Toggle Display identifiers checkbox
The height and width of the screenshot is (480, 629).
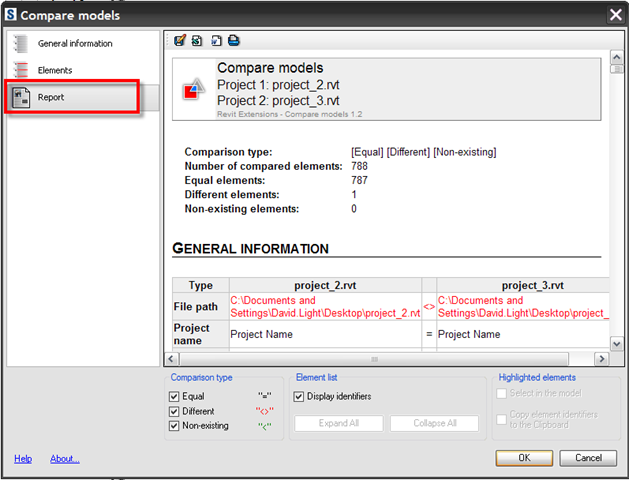pyautogui.click(x=298, y=397)
